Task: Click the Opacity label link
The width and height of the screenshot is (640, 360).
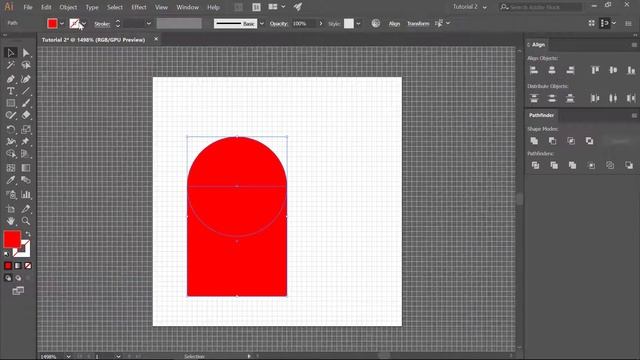Action: (279, 24)
